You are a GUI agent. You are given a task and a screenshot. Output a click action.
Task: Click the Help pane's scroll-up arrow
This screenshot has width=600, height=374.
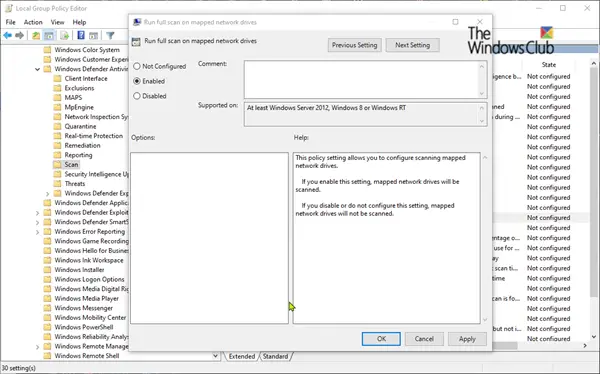point(485,157)
